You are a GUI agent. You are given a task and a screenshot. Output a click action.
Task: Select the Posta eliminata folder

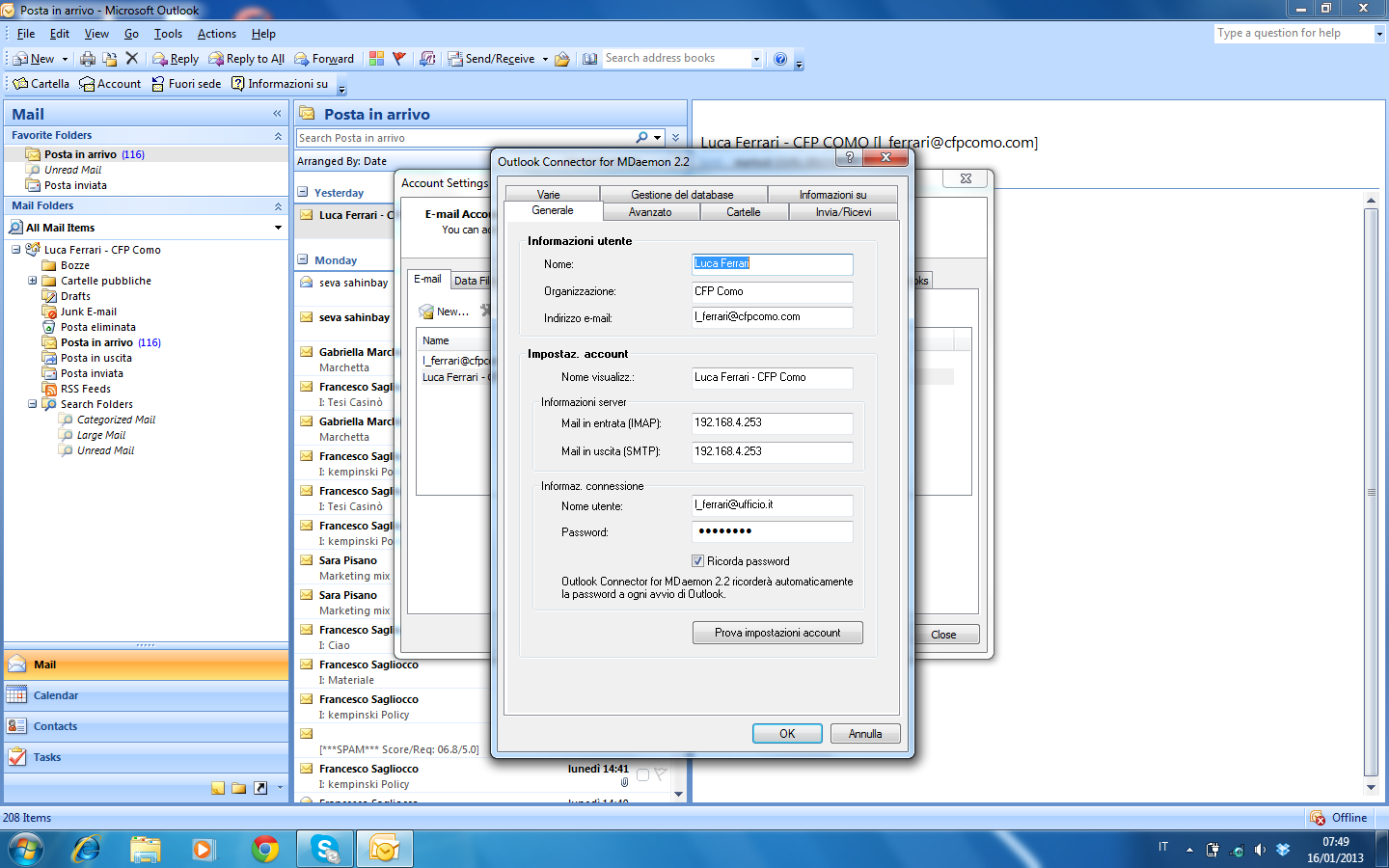pyautogui.click(x=97, y=327)
